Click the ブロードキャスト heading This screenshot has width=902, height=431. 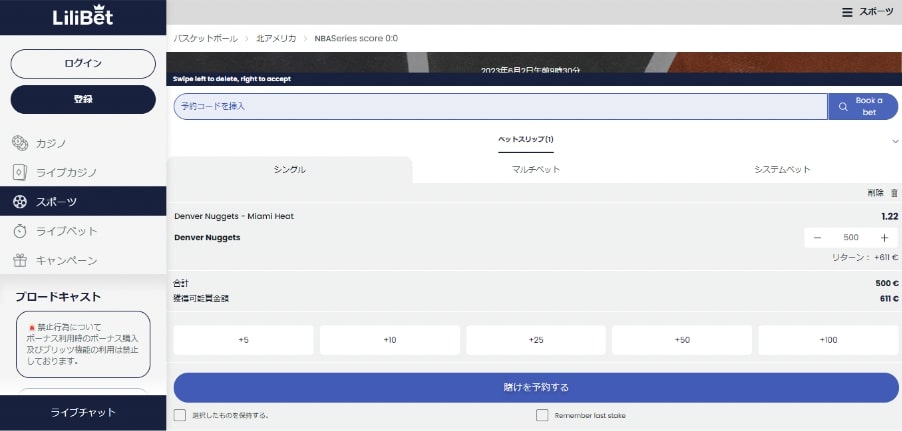(x=58, y=297)
